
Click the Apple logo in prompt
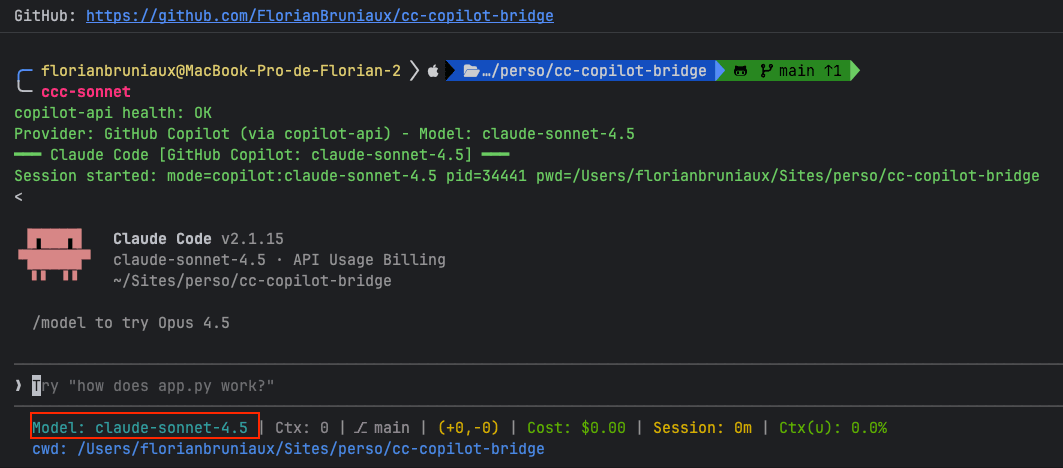pyautogui.click(x=433, y=71)
